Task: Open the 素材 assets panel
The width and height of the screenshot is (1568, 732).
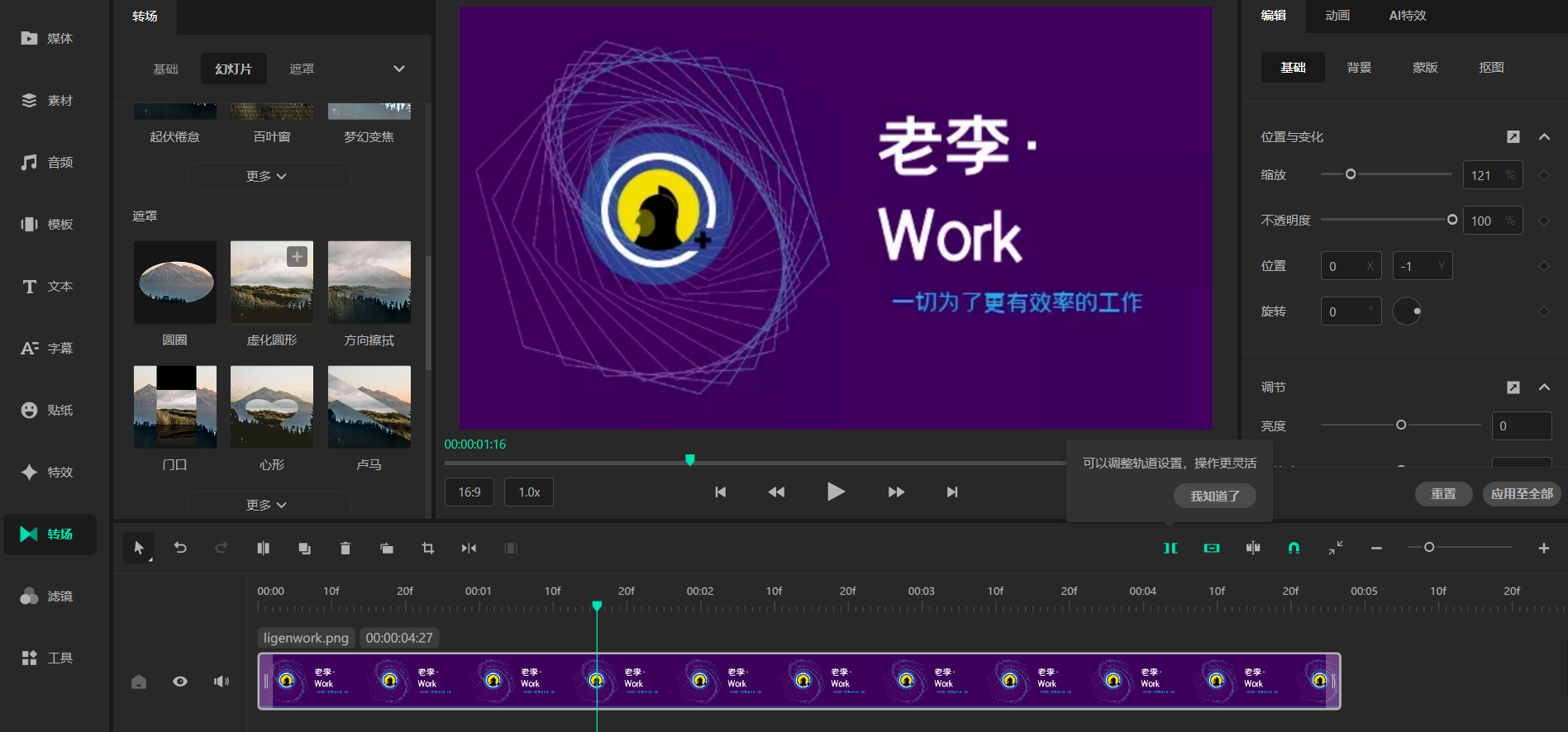Action: 47,100
